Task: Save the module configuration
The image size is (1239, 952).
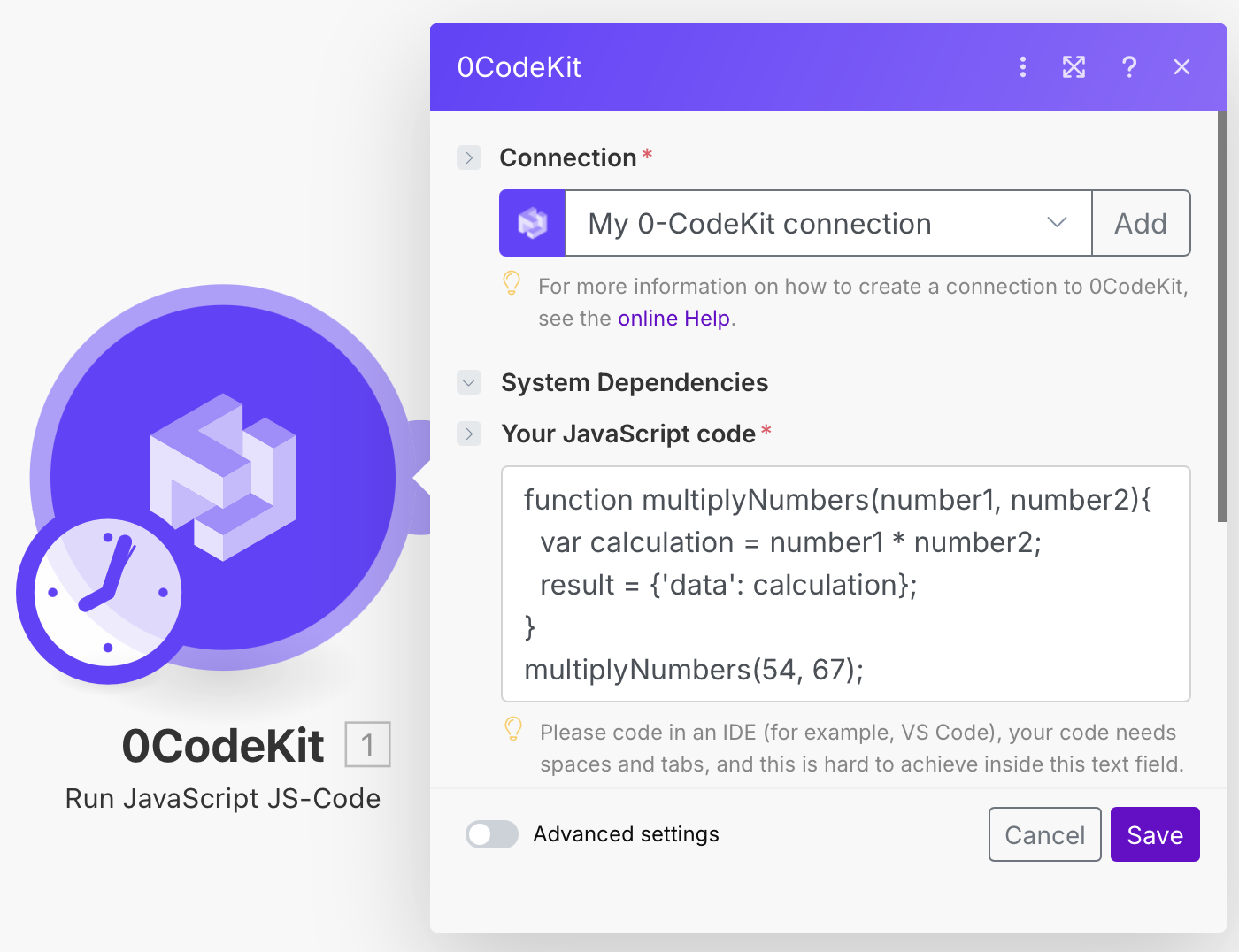Action: point(1155,834)
